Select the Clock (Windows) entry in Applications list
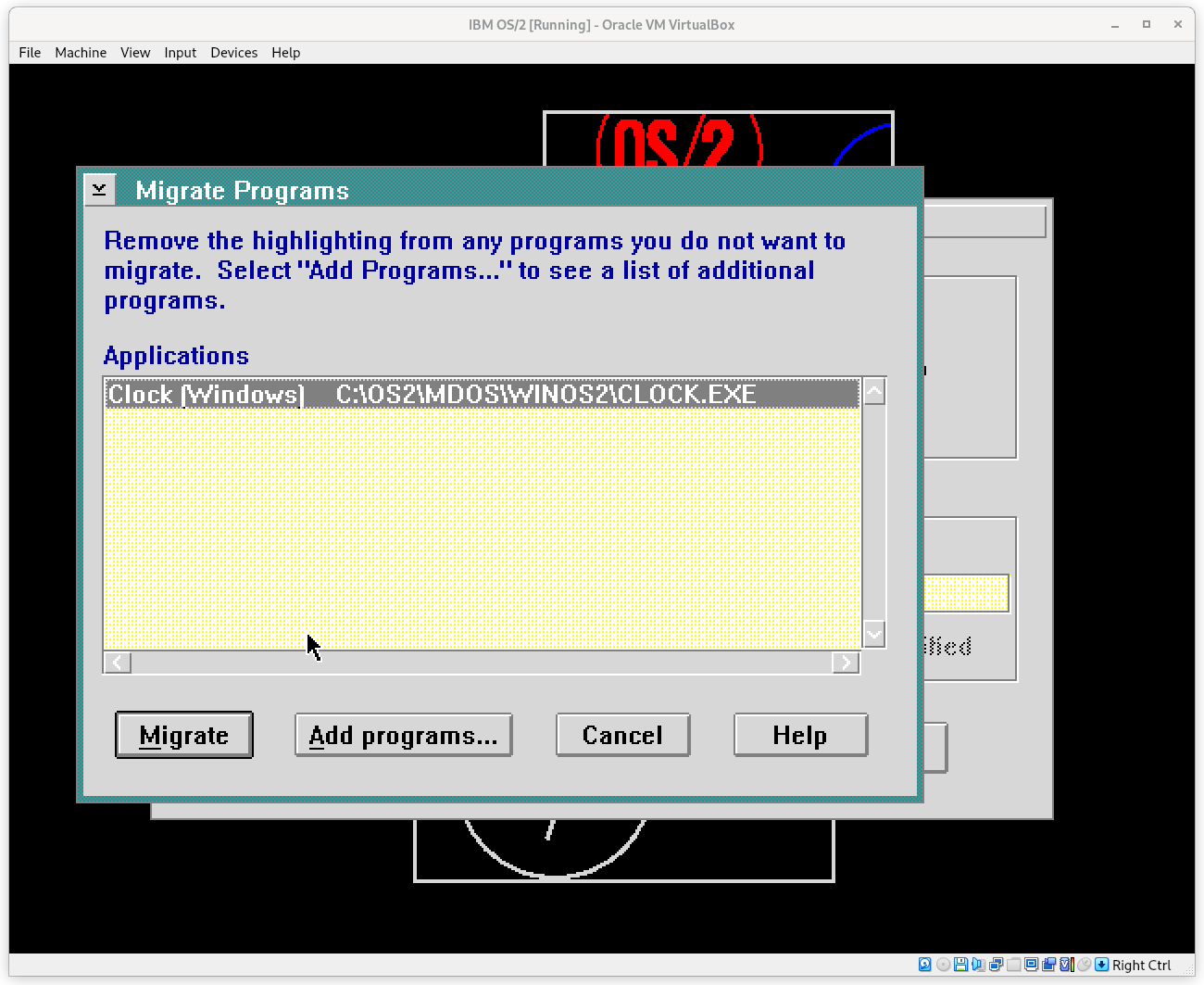 point(482,394)
